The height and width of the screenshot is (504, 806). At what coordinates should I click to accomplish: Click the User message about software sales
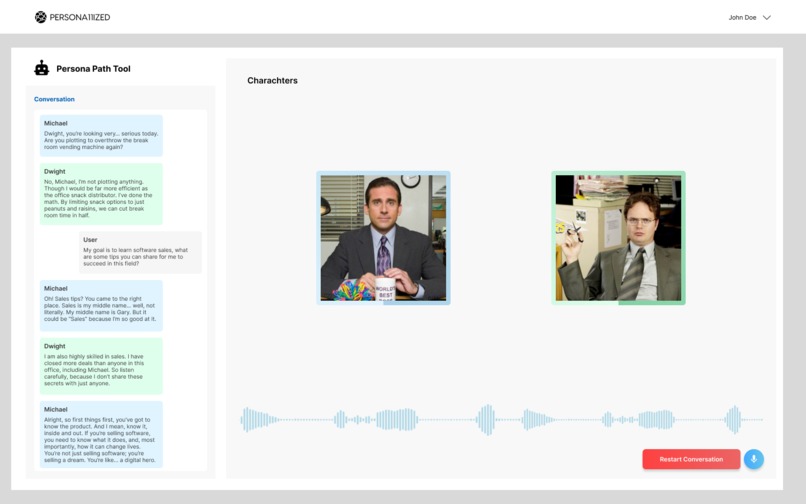(x=140, y=252)
